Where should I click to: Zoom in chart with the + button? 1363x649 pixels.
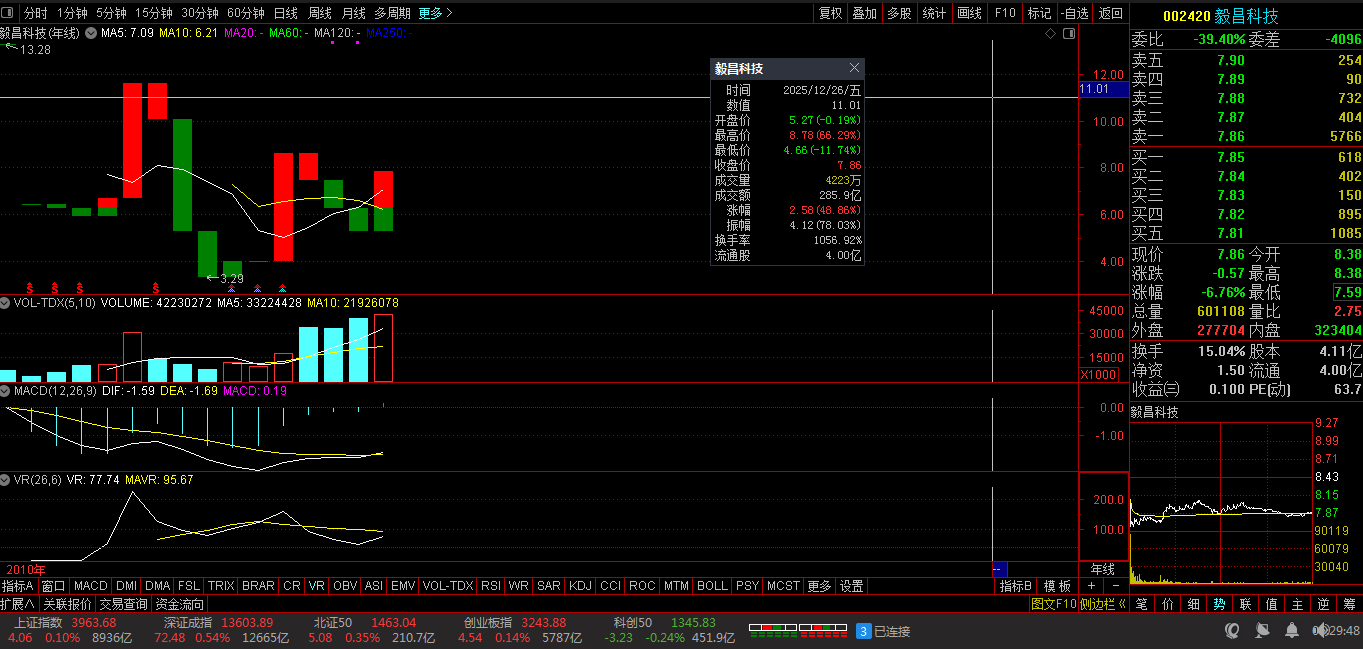1091,586
